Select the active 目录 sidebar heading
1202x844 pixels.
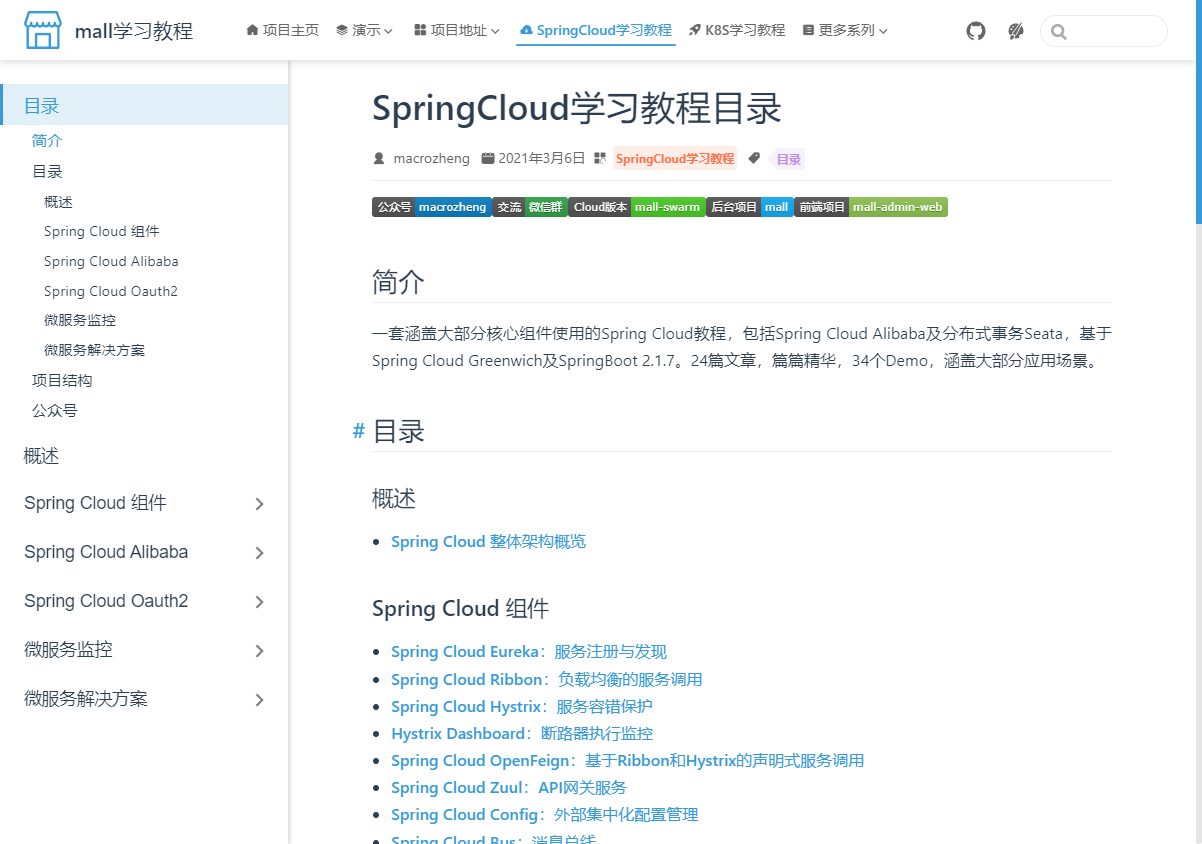(x=144, y=105)
